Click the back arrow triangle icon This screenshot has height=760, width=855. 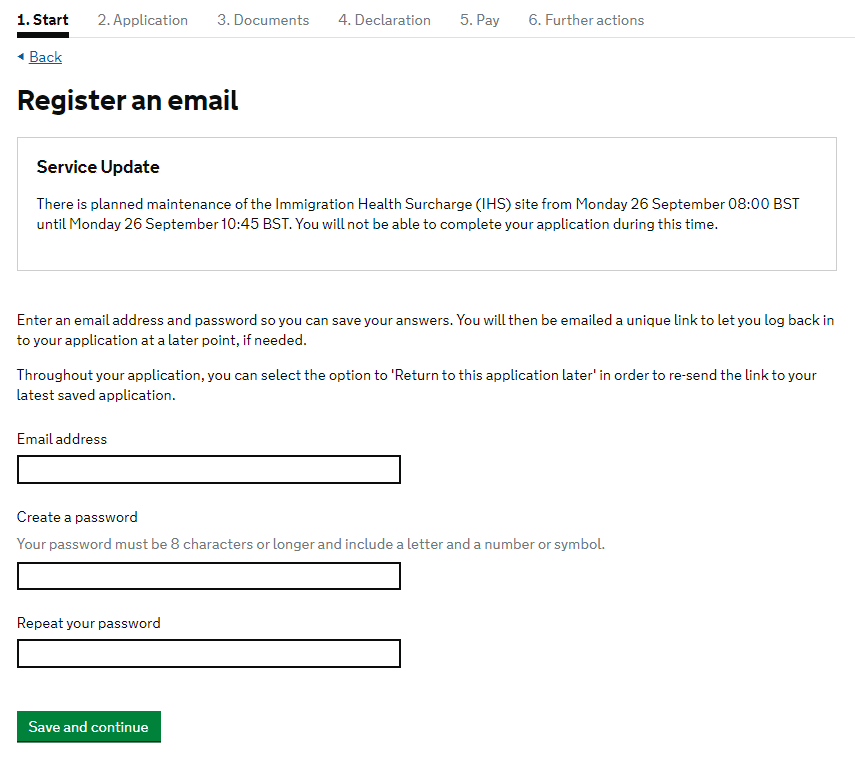point(21,56)
